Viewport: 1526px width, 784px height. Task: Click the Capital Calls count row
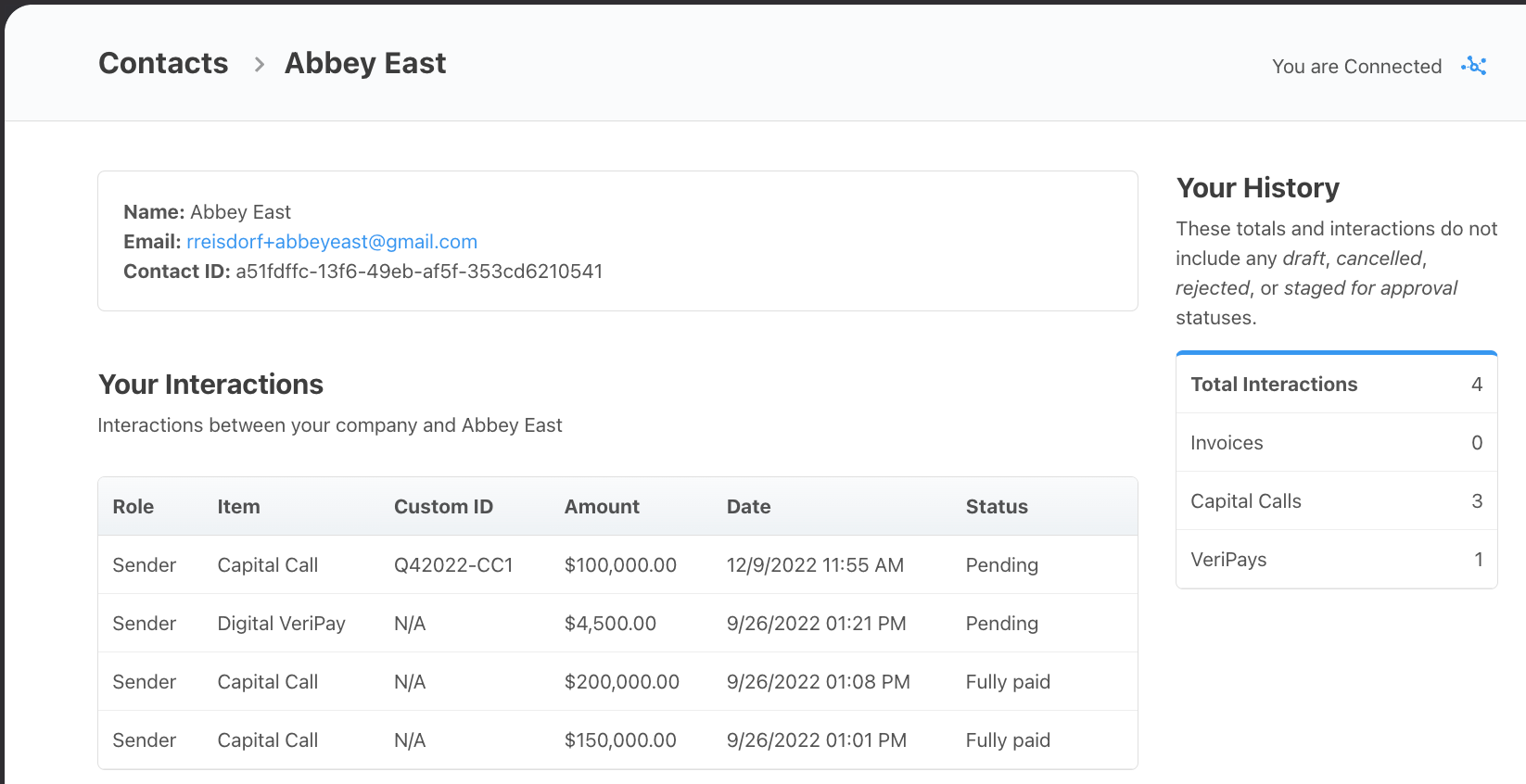click(1336, 501)
